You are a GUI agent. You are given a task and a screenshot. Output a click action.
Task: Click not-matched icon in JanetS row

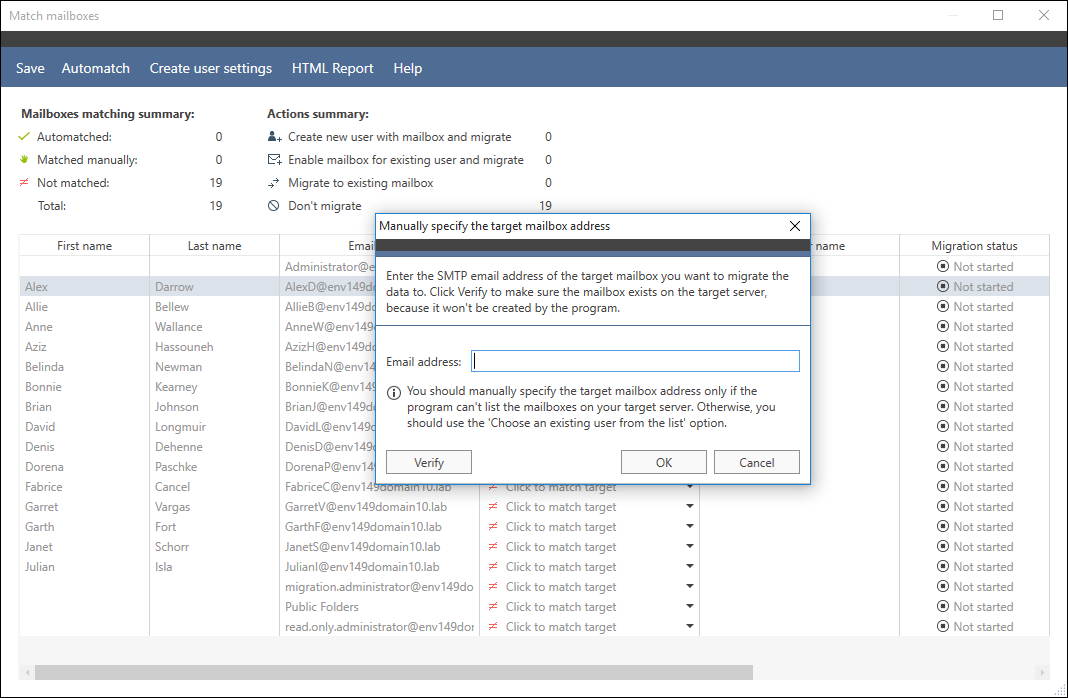(x=492, y=546)
